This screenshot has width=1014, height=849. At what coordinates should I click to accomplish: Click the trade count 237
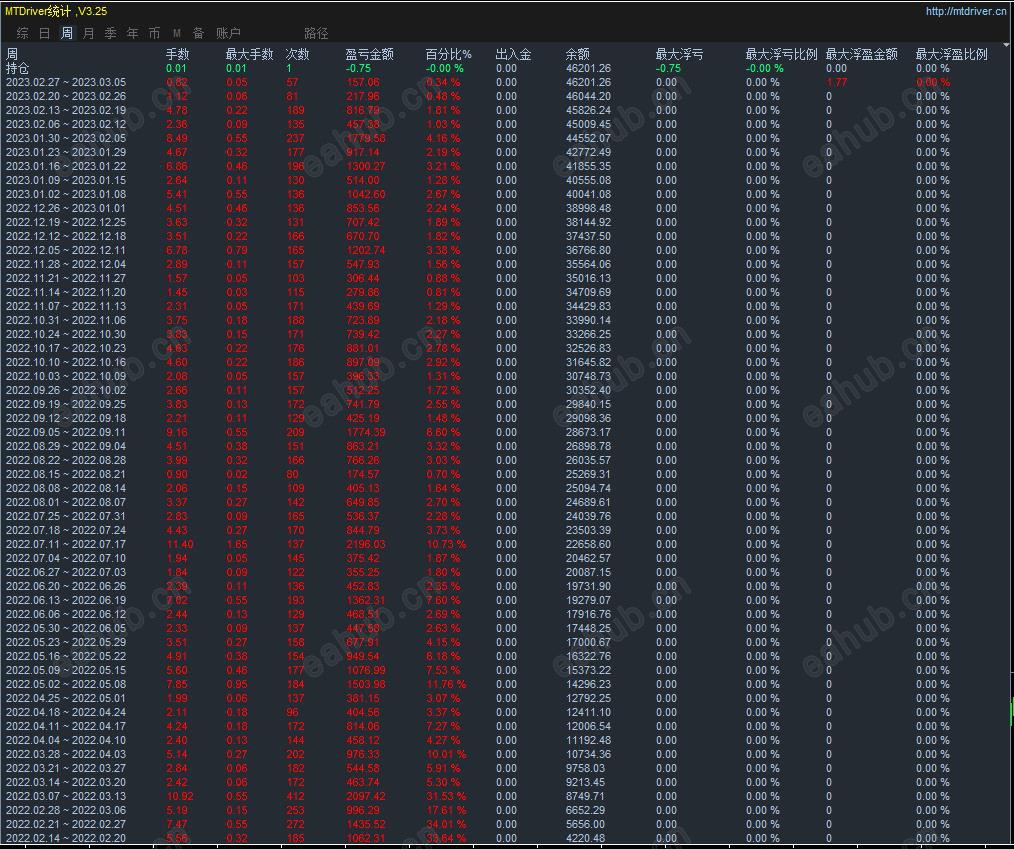point(296,138)
